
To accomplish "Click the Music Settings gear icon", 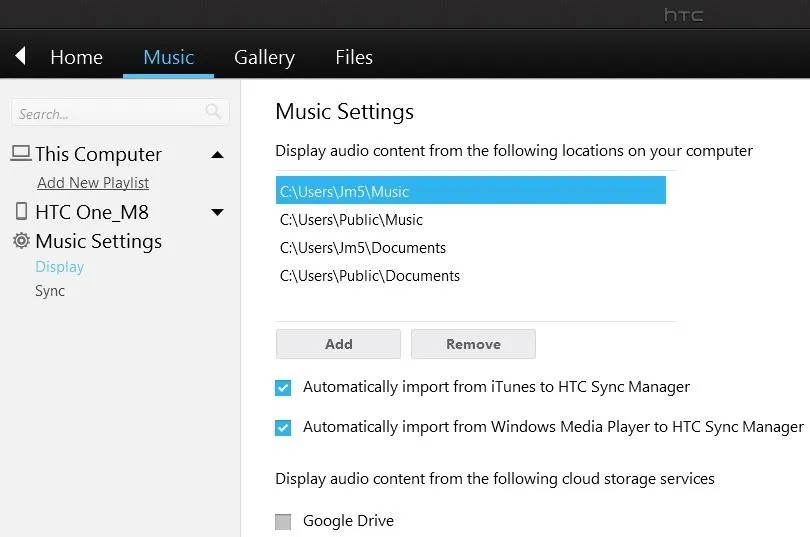I will pos(21,241).
